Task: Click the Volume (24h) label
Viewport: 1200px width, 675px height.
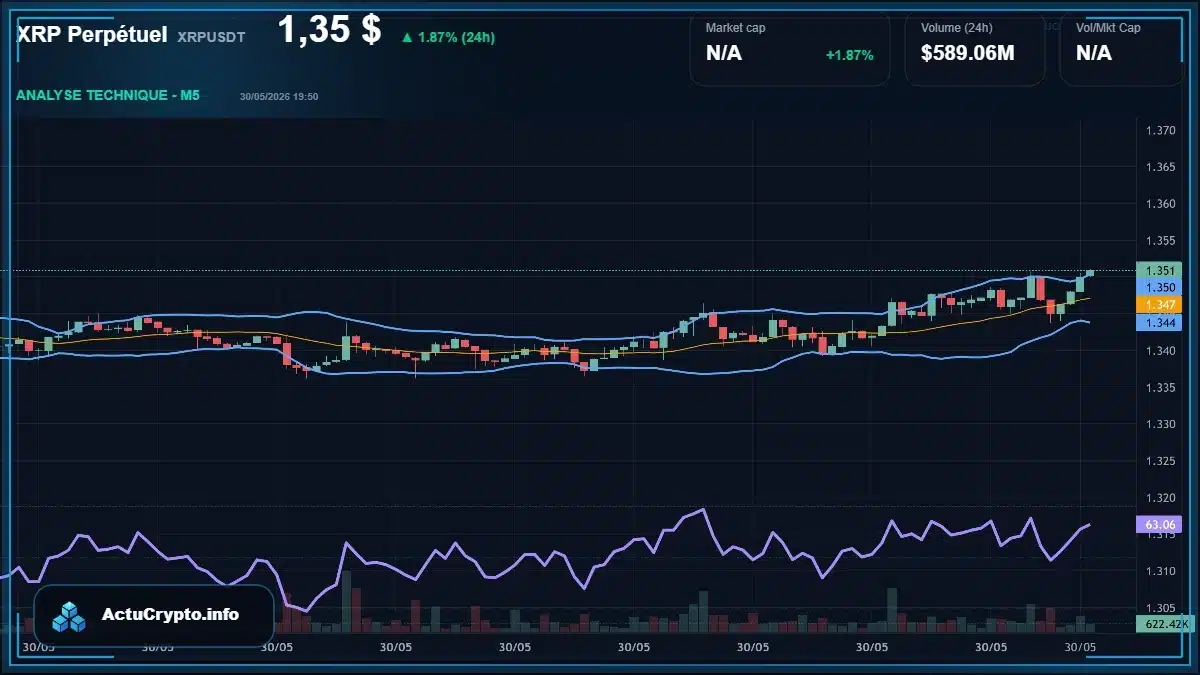Action: coord(957,28)
